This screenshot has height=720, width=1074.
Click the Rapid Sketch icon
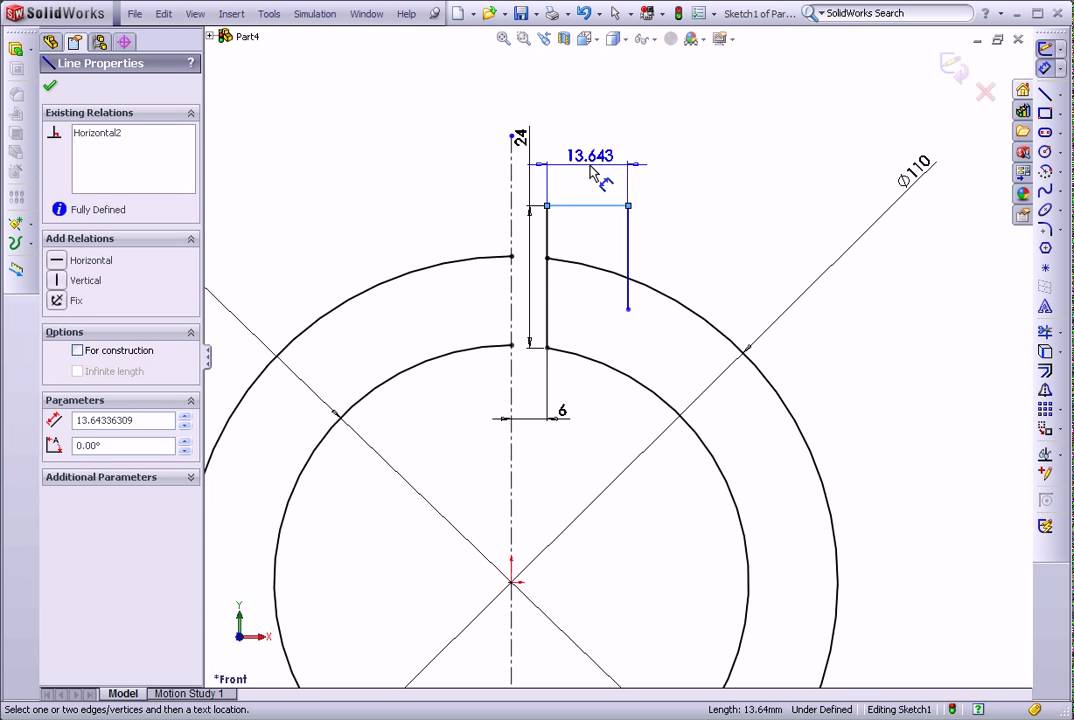(1045, 526)
